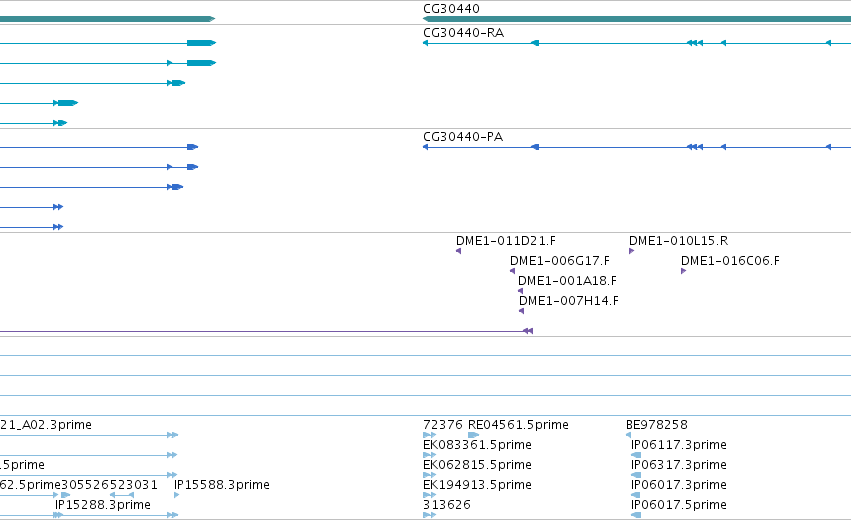Click the BE978258 EST arrow
851x520 pixels.
point(628,435)
